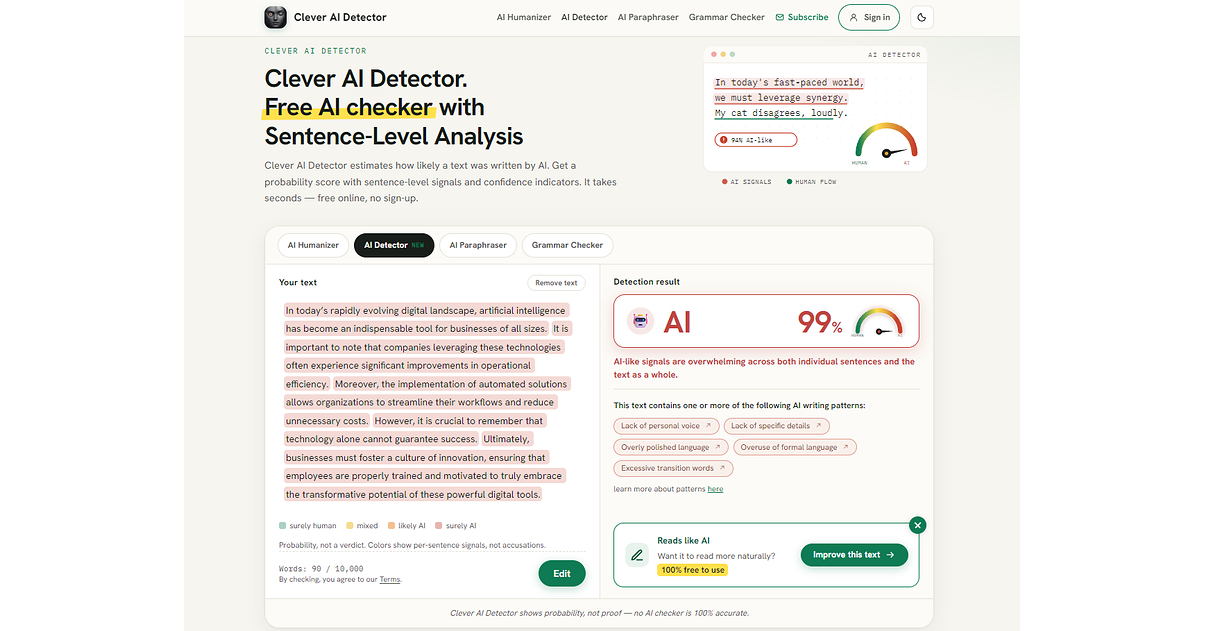Click the pencil icon in Reads like AI banner
Image resolution: width=1205 pixels, height=631 pixels.
637,555
